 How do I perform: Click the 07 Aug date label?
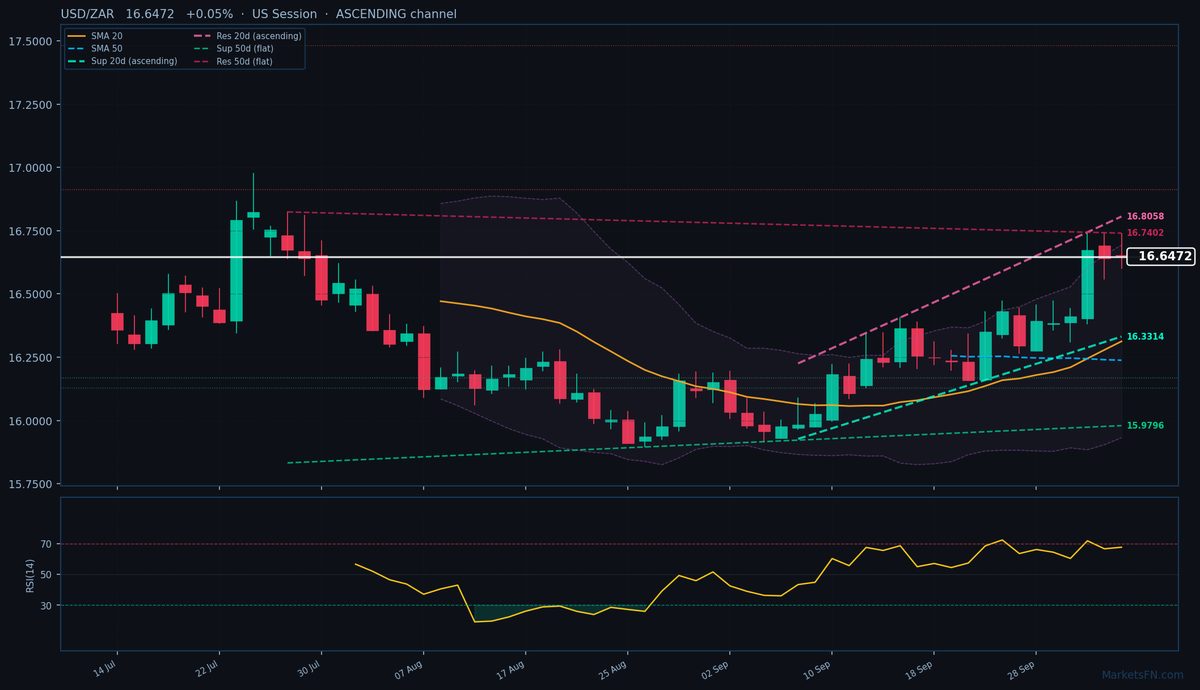pos(410,668)
